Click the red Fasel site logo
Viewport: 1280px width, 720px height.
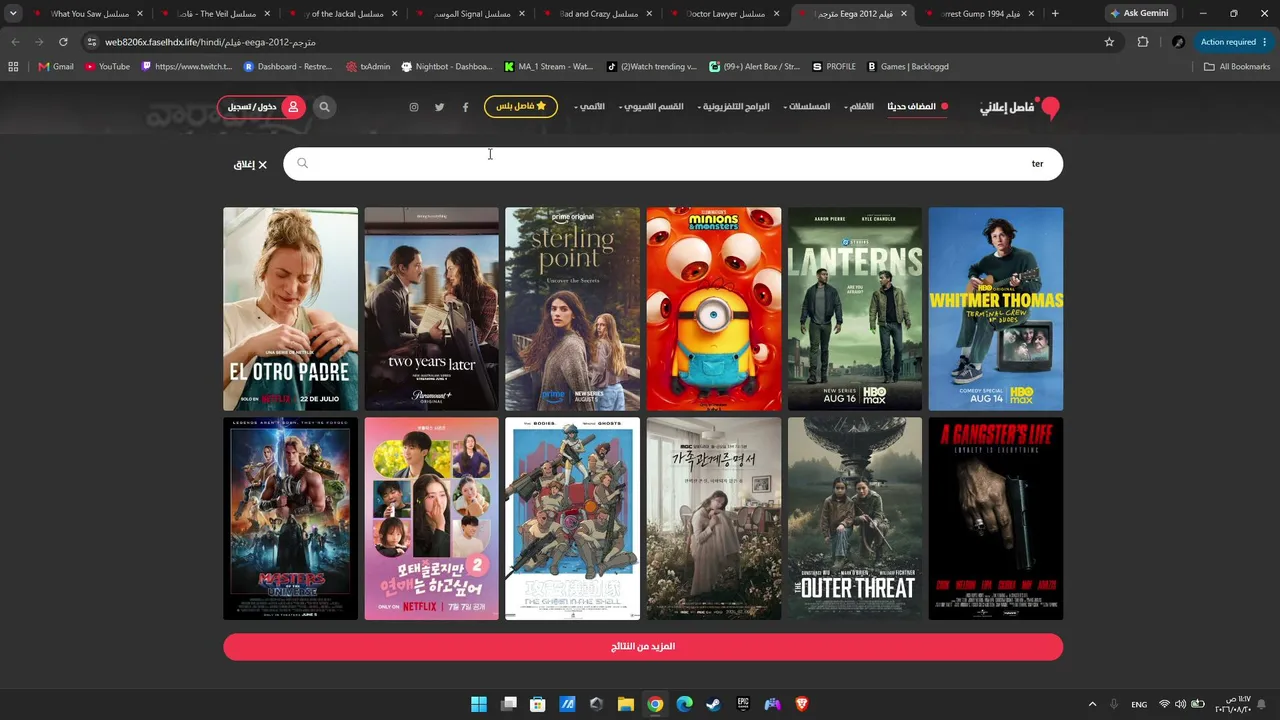pos(1020,107)
